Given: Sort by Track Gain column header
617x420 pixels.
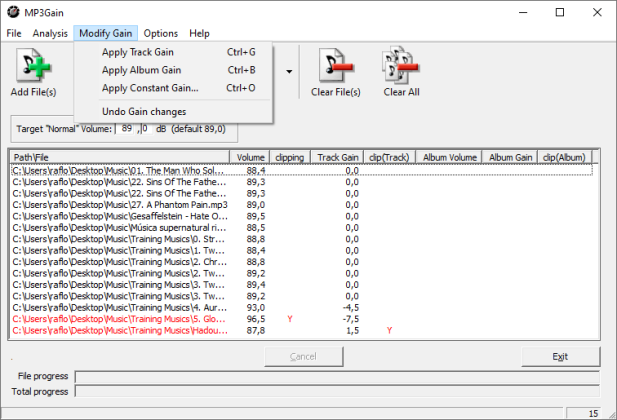Looking at the screenshot, I should click(x=337, y=157).
